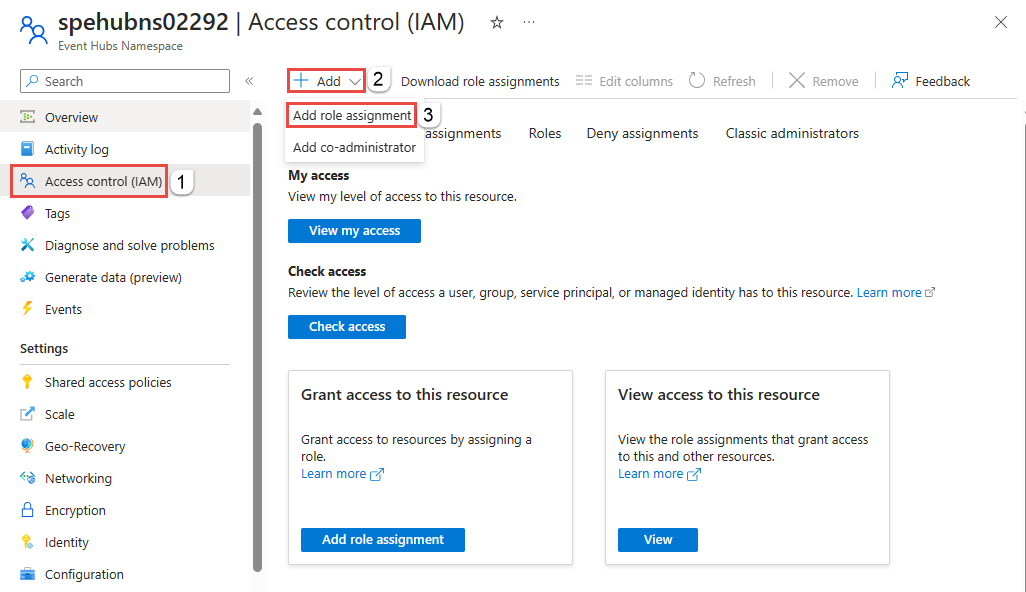Click the sidebar vertical scrollbar thumb
Viewport: 1026px width, 592px height.
257,347
